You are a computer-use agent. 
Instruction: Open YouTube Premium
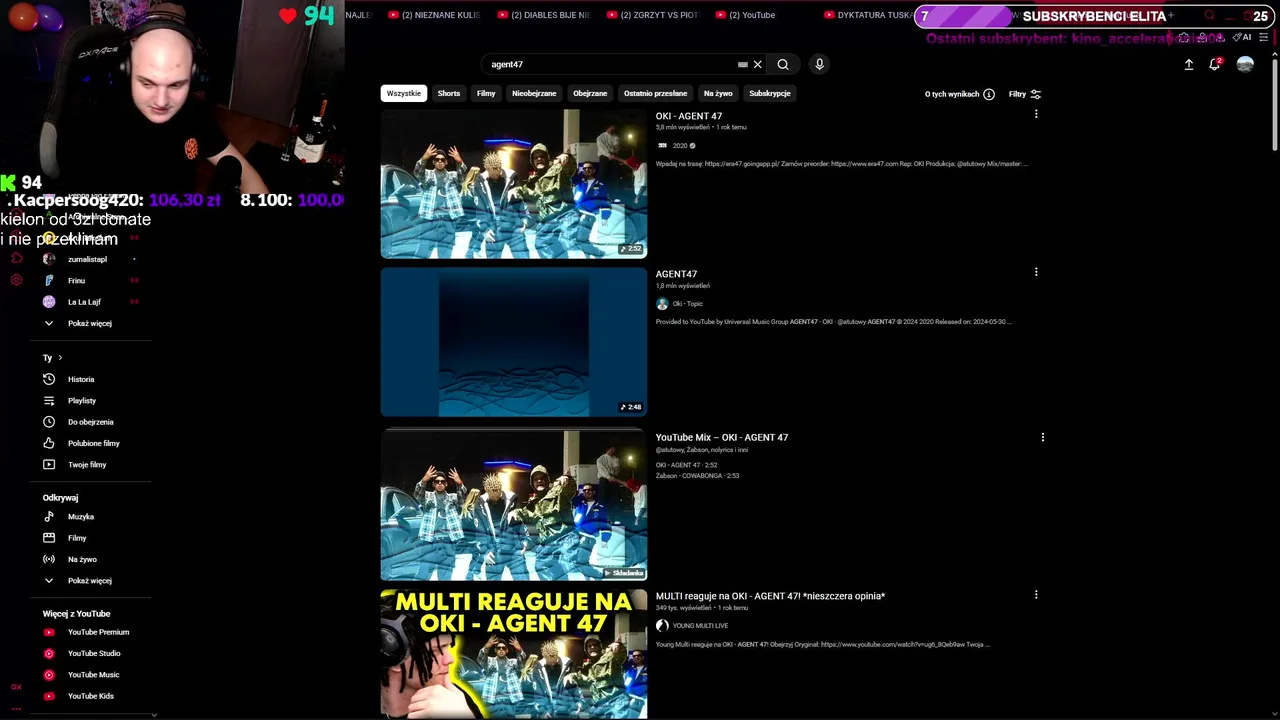pyautogui.click(x=98, y=632)
